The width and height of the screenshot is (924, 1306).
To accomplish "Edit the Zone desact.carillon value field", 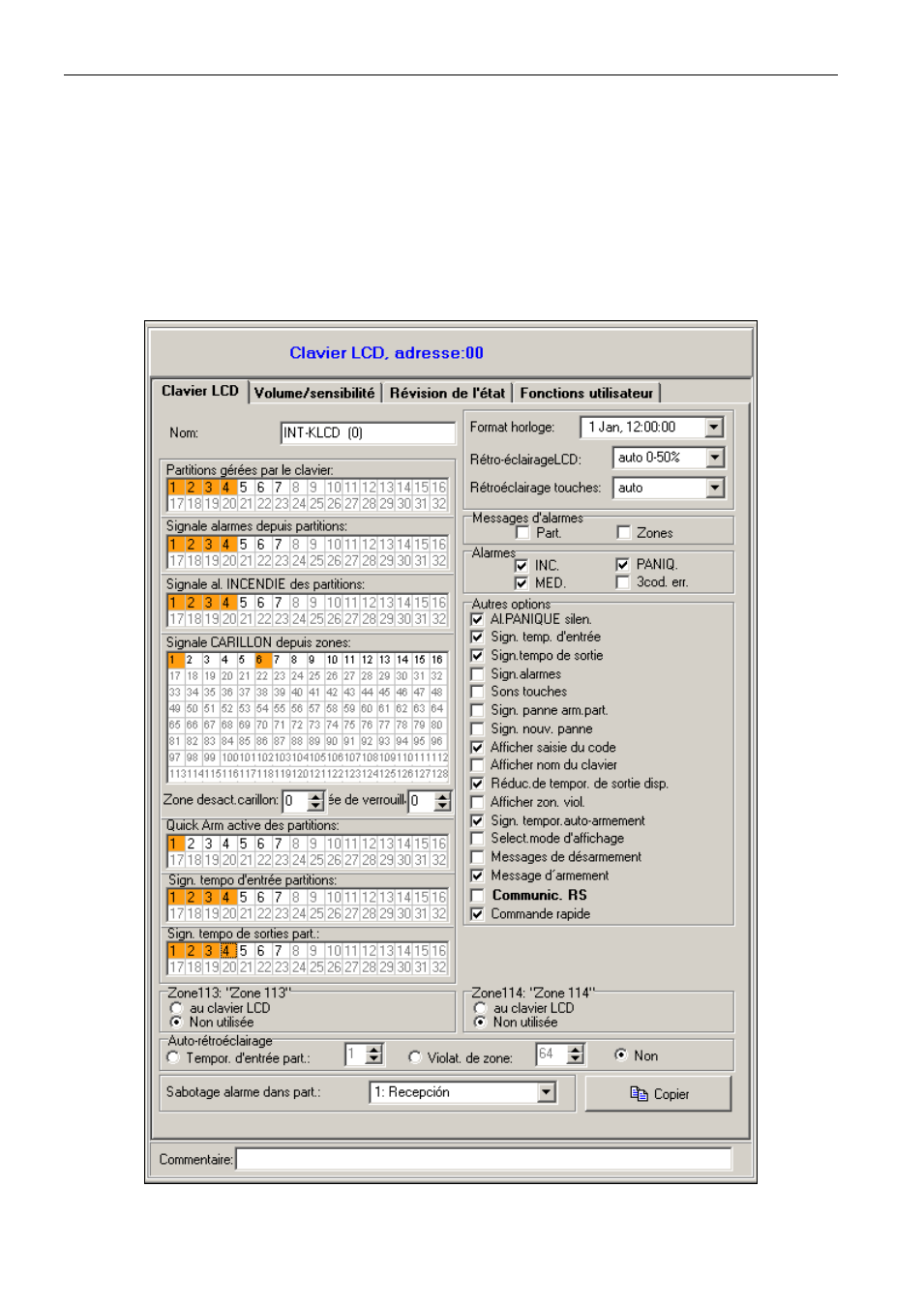I will tap(295, 801).
